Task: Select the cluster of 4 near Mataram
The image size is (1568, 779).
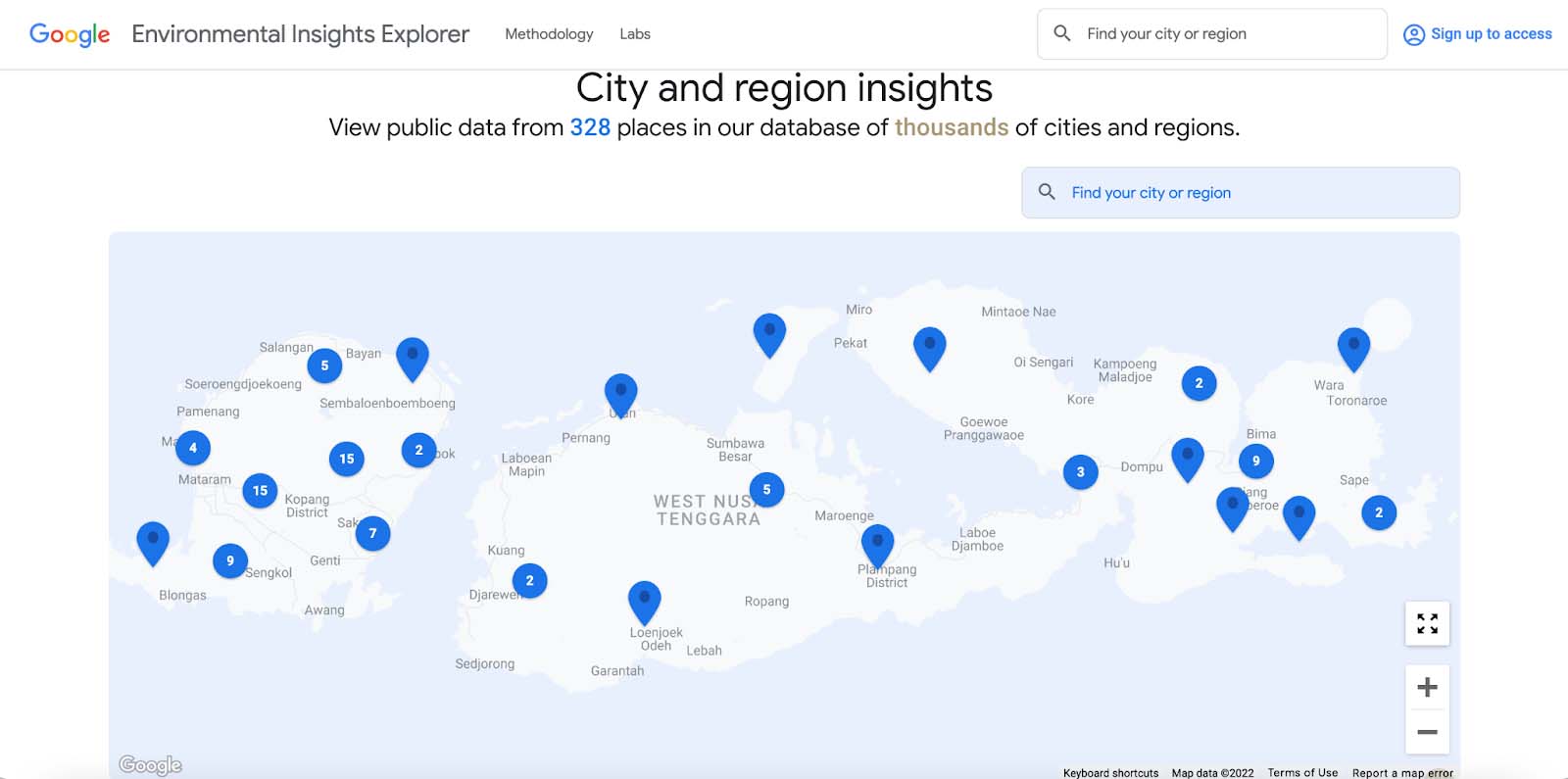Action: pyautogui.click(x=193, y=448)
